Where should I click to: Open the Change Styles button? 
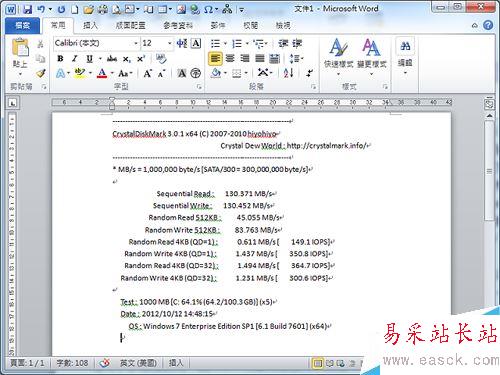coord(371,56)
